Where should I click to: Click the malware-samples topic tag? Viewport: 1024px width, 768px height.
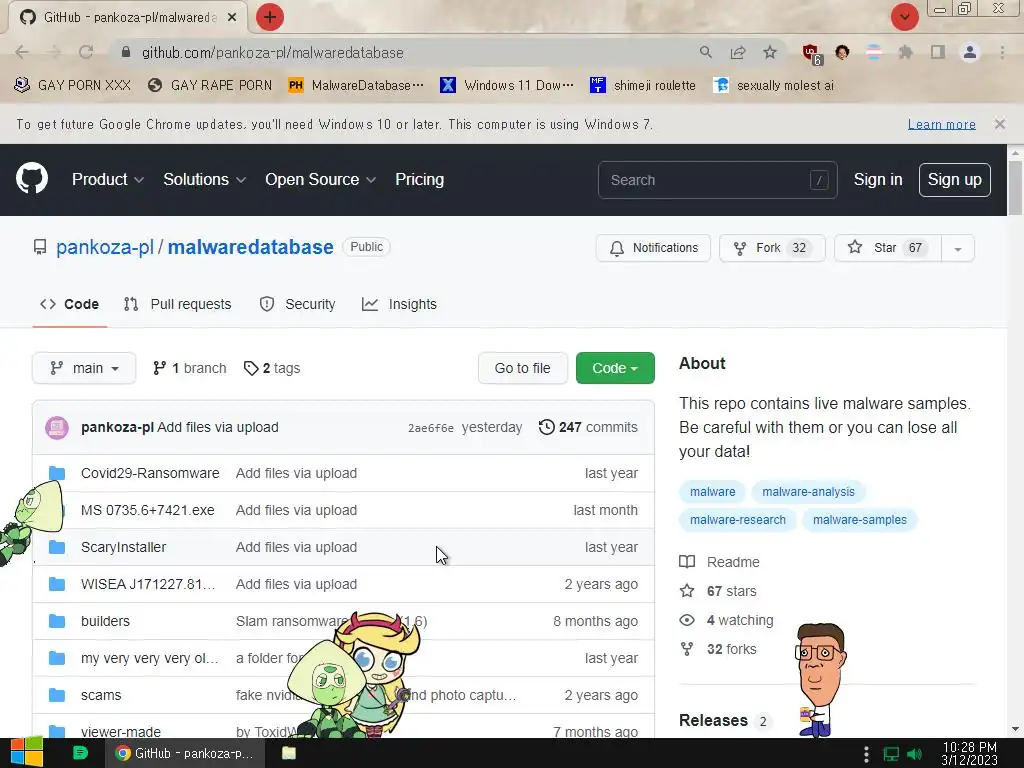click(859, 520)
